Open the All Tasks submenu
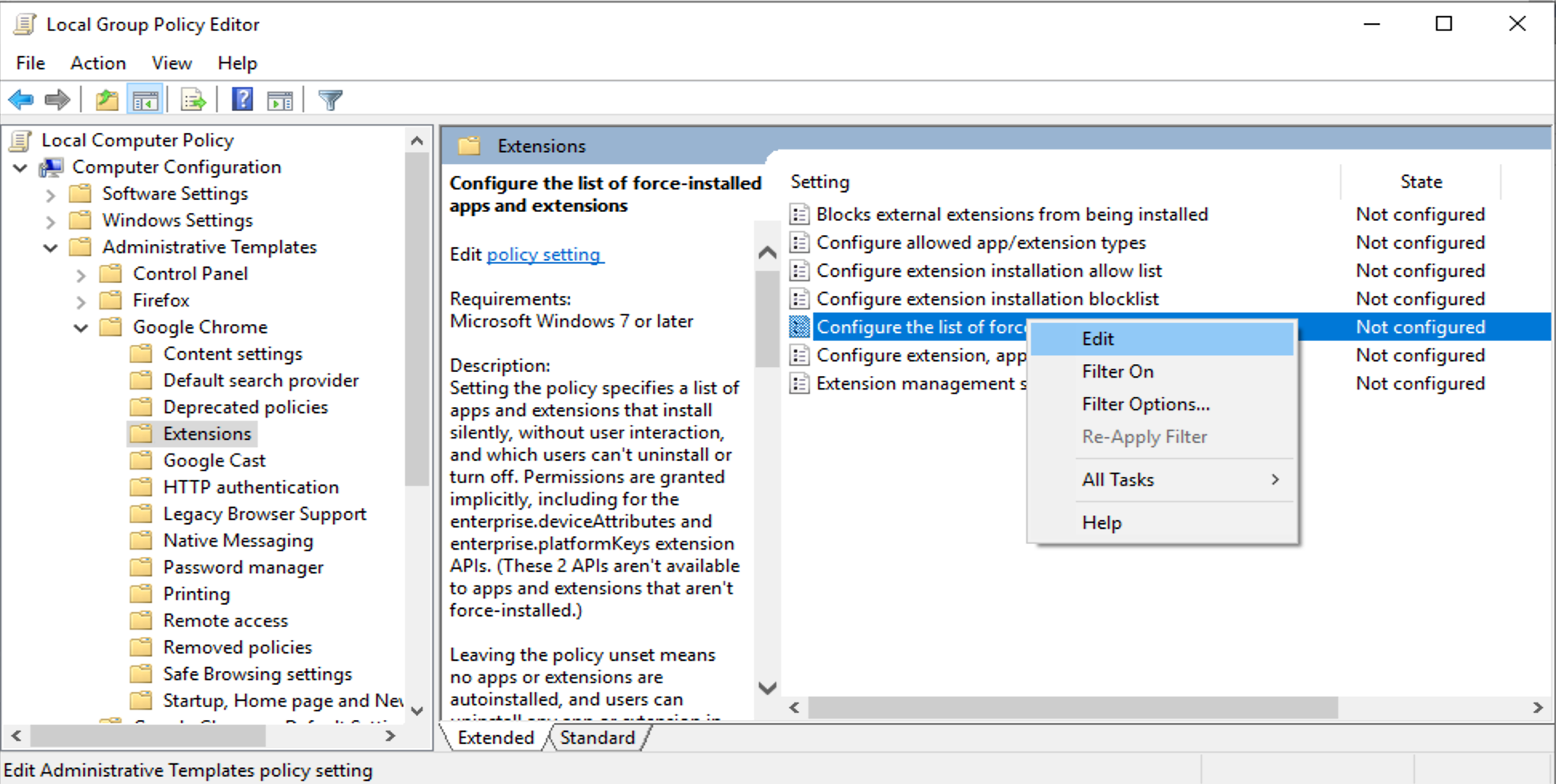This screenshot has width=1556, height=784. [x=1162, y=480]
